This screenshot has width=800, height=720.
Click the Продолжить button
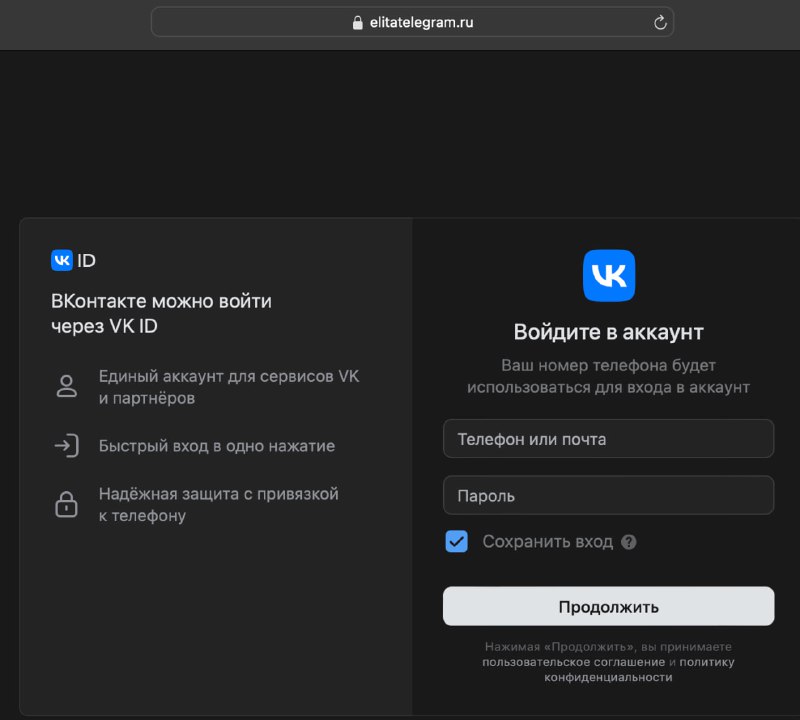(608, 606)
